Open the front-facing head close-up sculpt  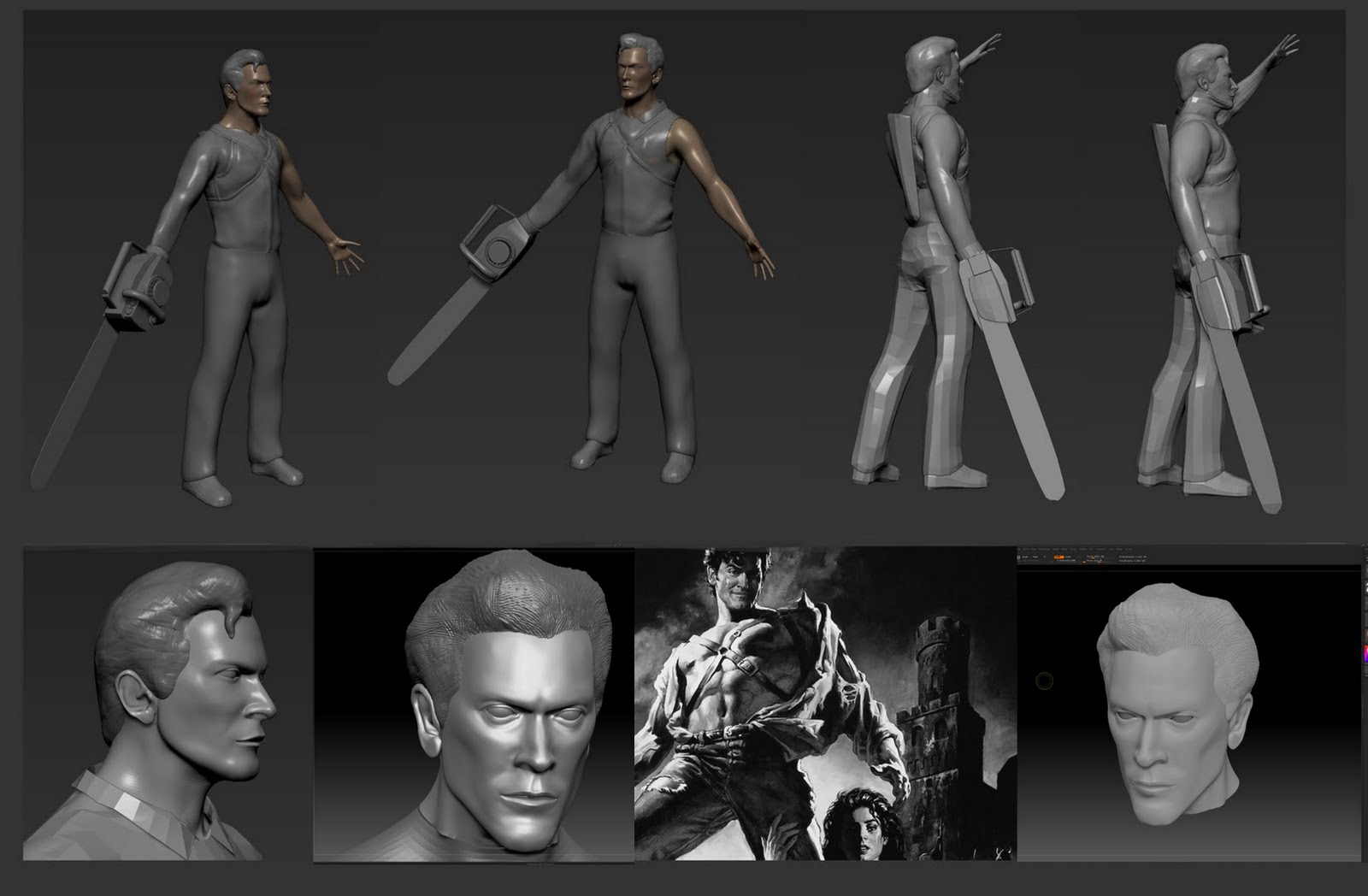click(474, 704)
